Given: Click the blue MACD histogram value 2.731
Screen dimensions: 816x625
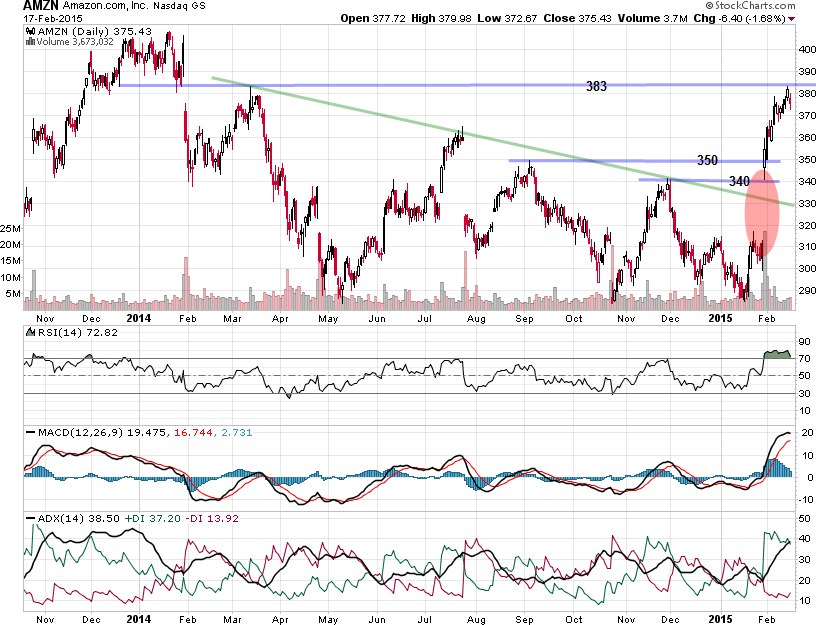Looking at the screenshot, I should click(x=237, y=432).
